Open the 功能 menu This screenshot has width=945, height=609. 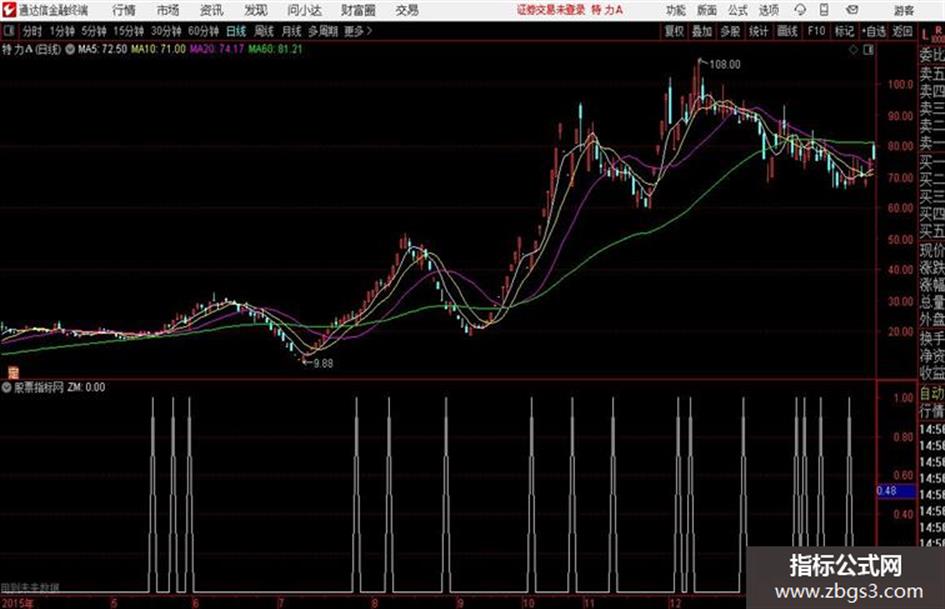pos(676,10)
